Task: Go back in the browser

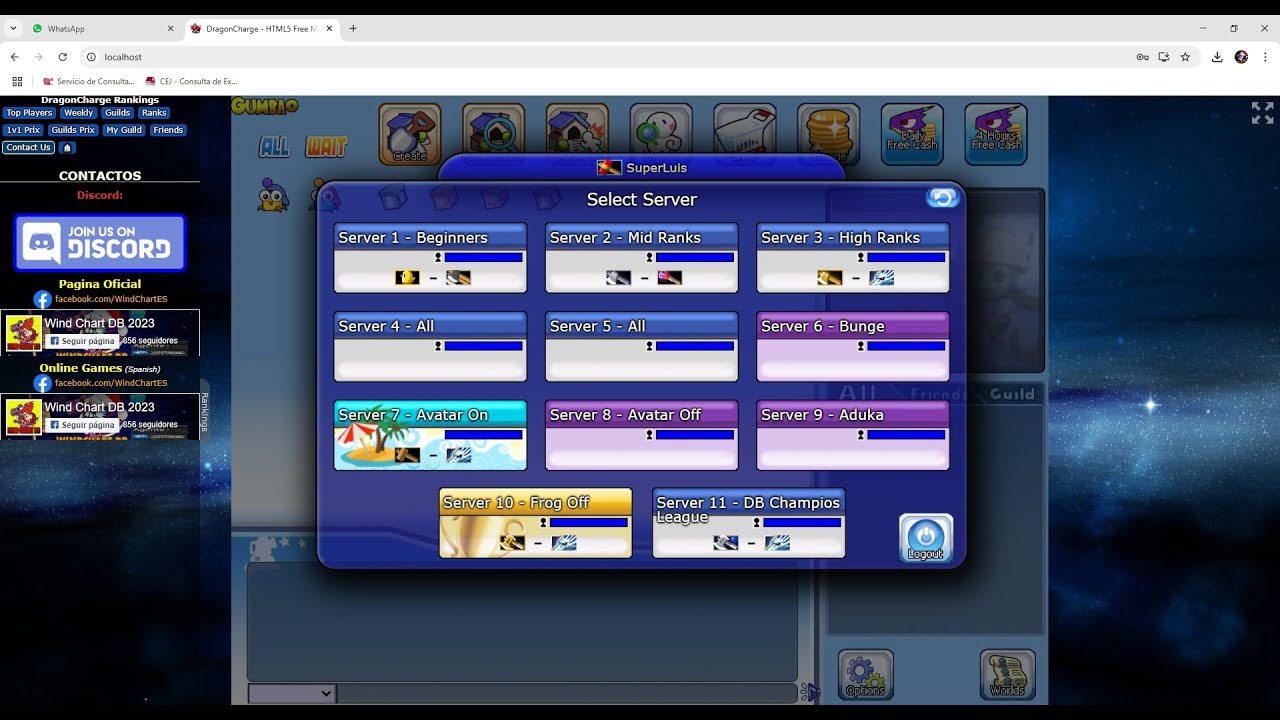Action: click(14, 57)
